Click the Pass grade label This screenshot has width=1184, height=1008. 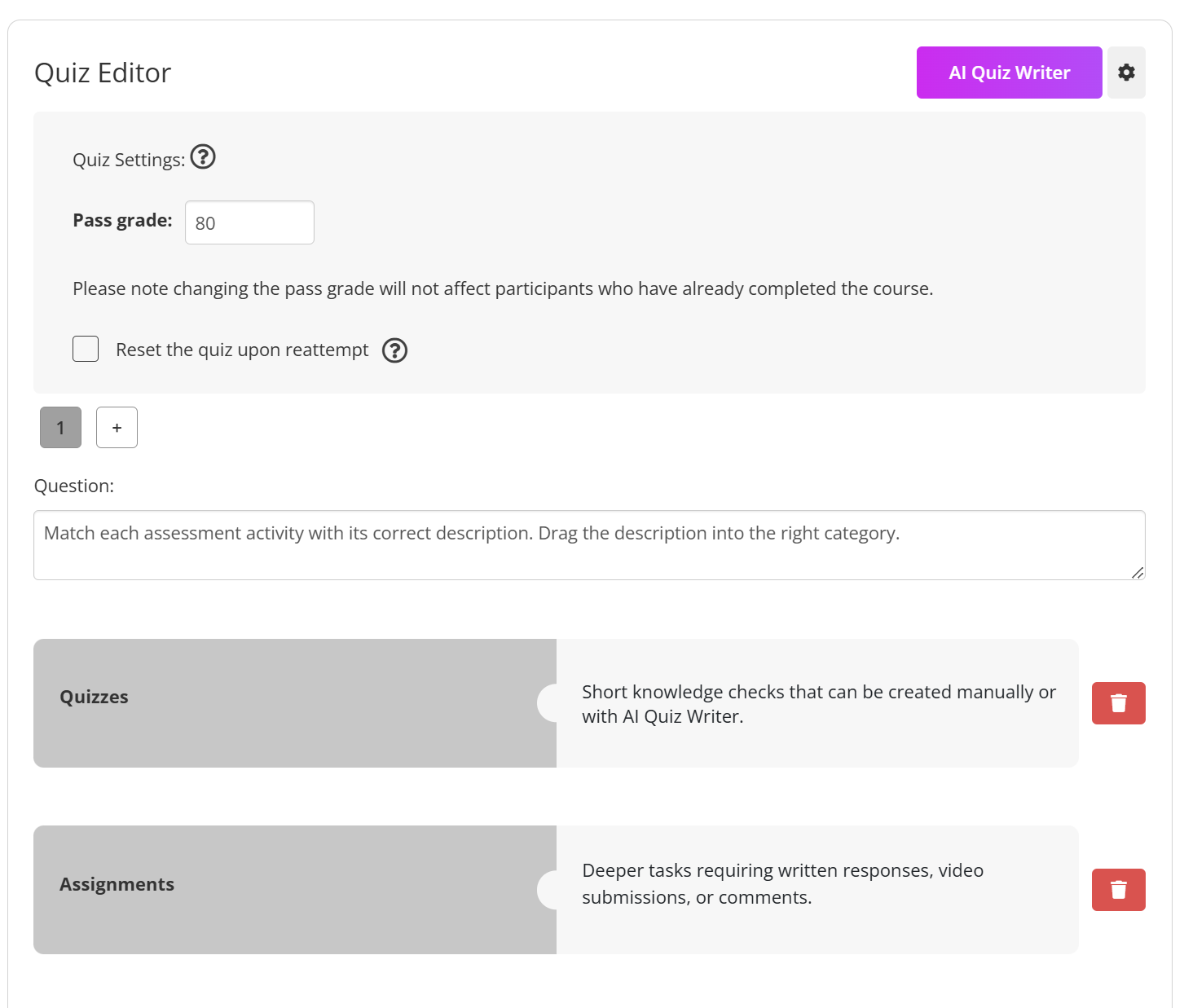[x=122, y=221]
